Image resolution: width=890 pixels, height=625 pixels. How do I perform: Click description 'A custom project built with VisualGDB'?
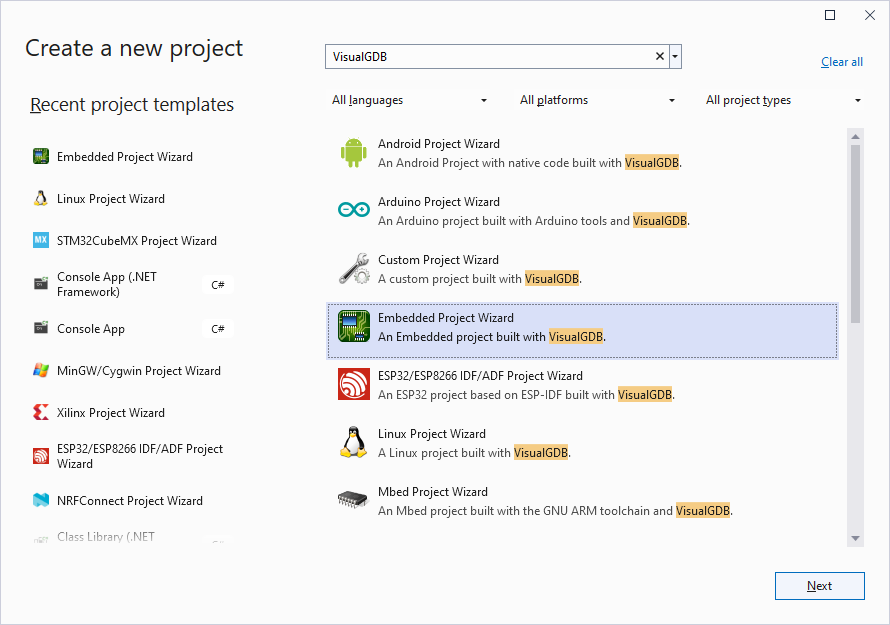(x=480, y=279)
